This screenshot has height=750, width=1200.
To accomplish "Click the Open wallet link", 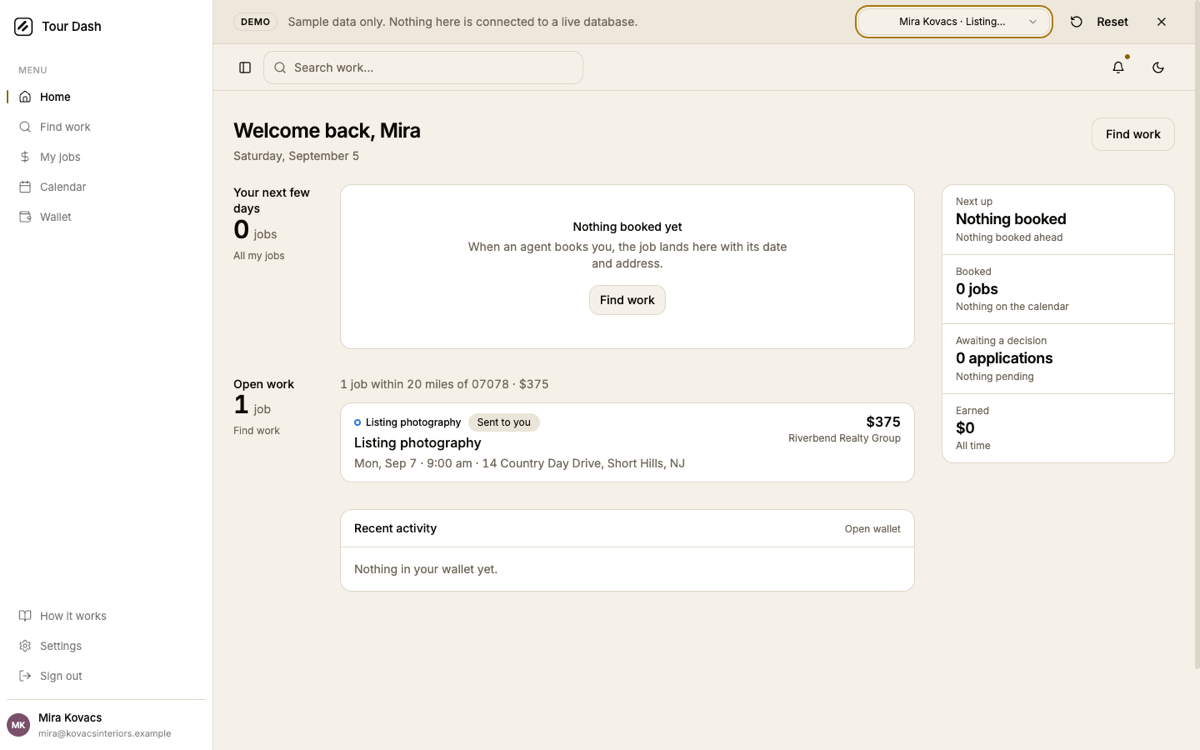I will pos(872,529).
